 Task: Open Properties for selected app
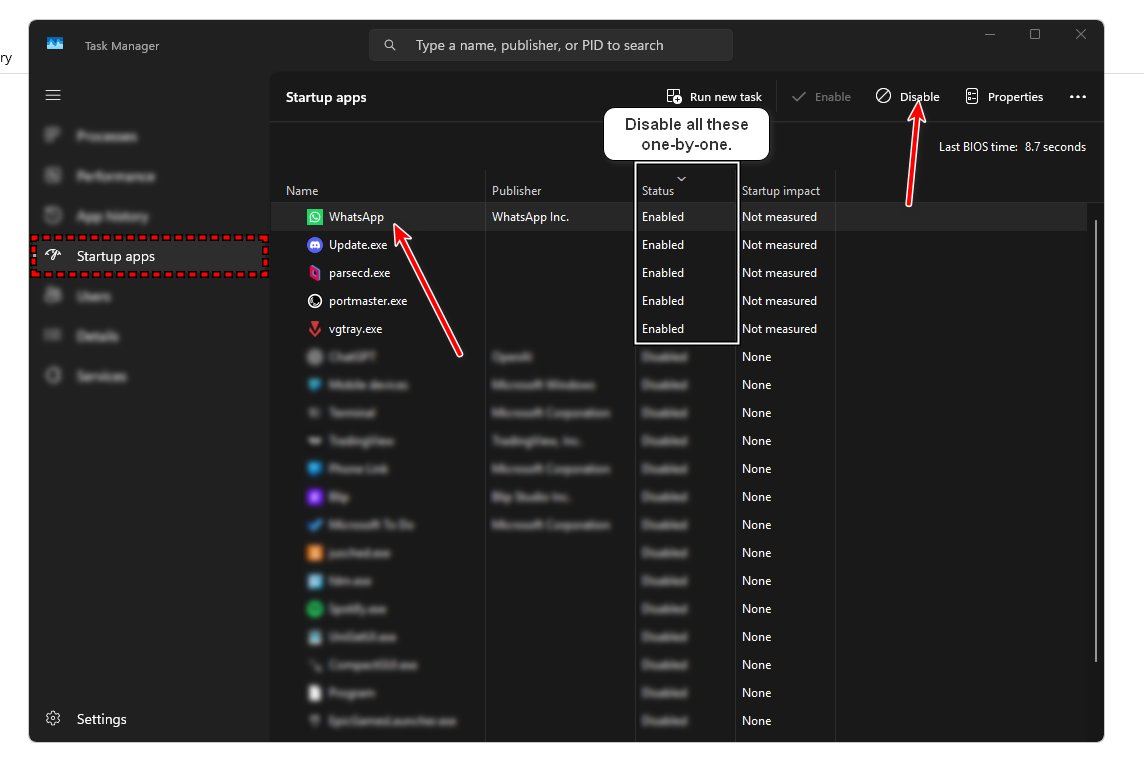tap(1004, 97)
